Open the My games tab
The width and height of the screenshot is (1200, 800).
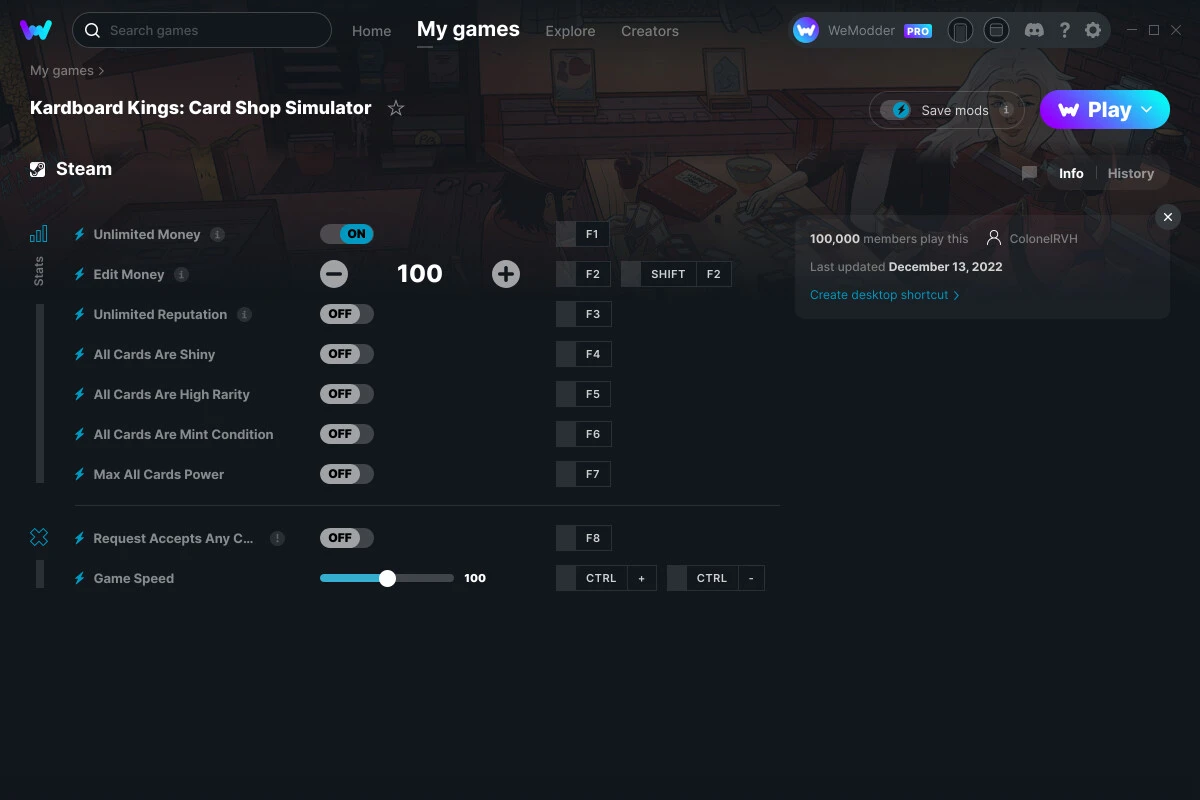click(x=468, y=30)
